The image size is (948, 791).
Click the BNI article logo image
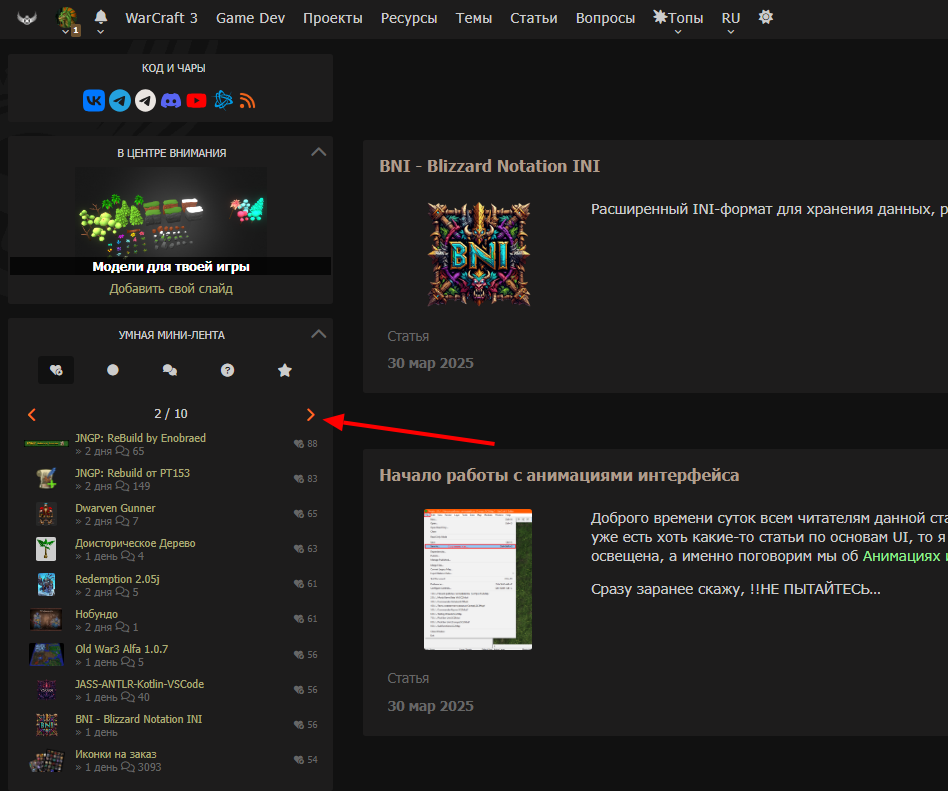pos(479,254)
